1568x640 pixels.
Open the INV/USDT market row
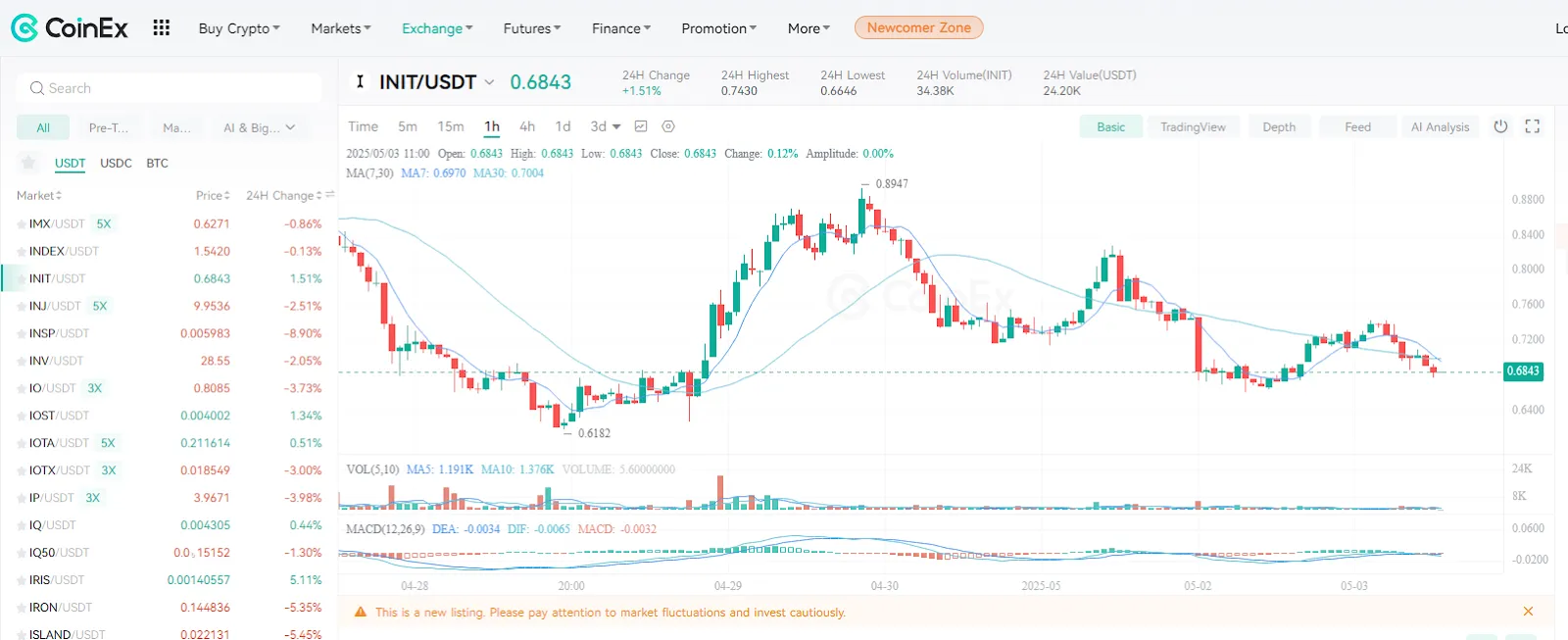pyautogui.click(x=169, y=362)
